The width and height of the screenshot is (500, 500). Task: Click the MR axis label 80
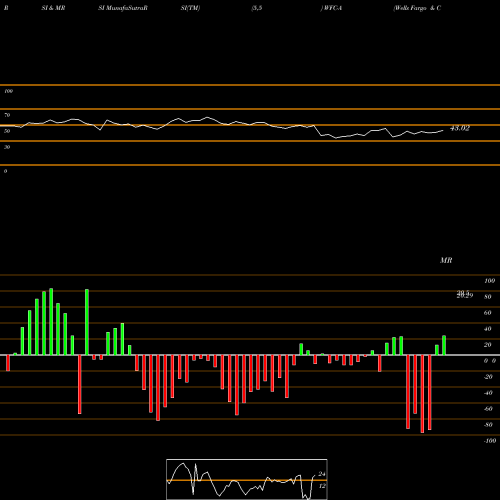(488, 297)
